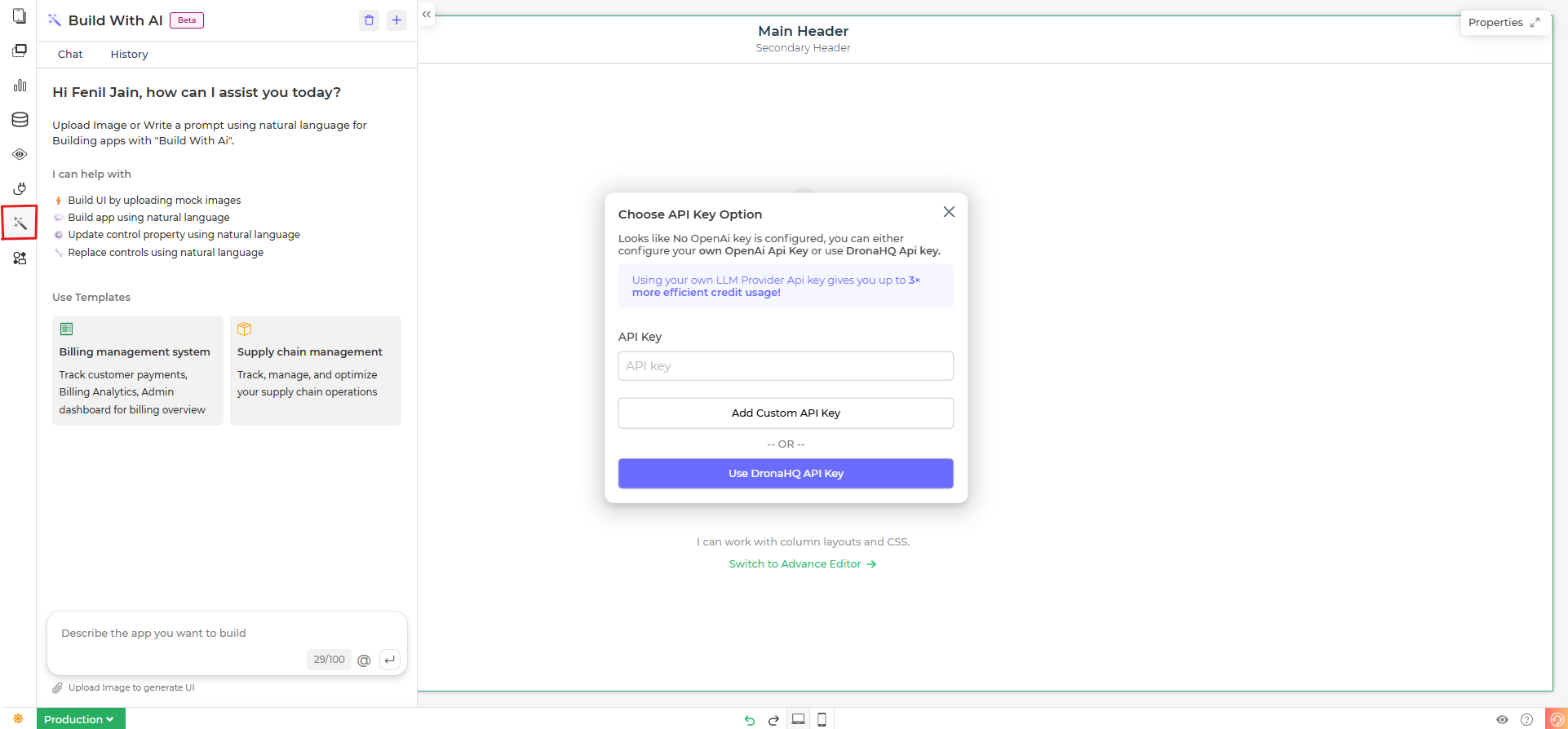
Task: Click the '3× more efficient credit usage' notice
Action: click(x=786, y=286)
